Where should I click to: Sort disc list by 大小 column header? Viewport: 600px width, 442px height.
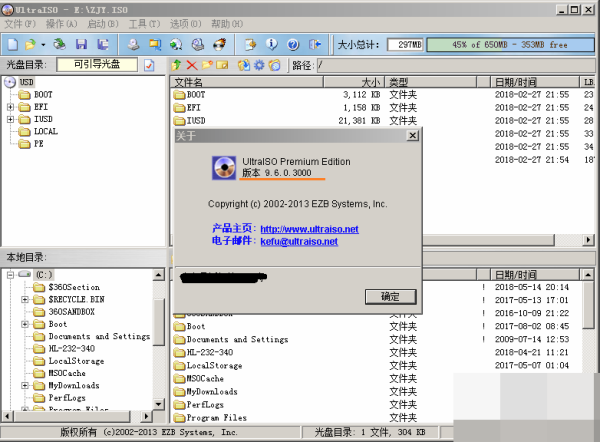coord(354,82)
